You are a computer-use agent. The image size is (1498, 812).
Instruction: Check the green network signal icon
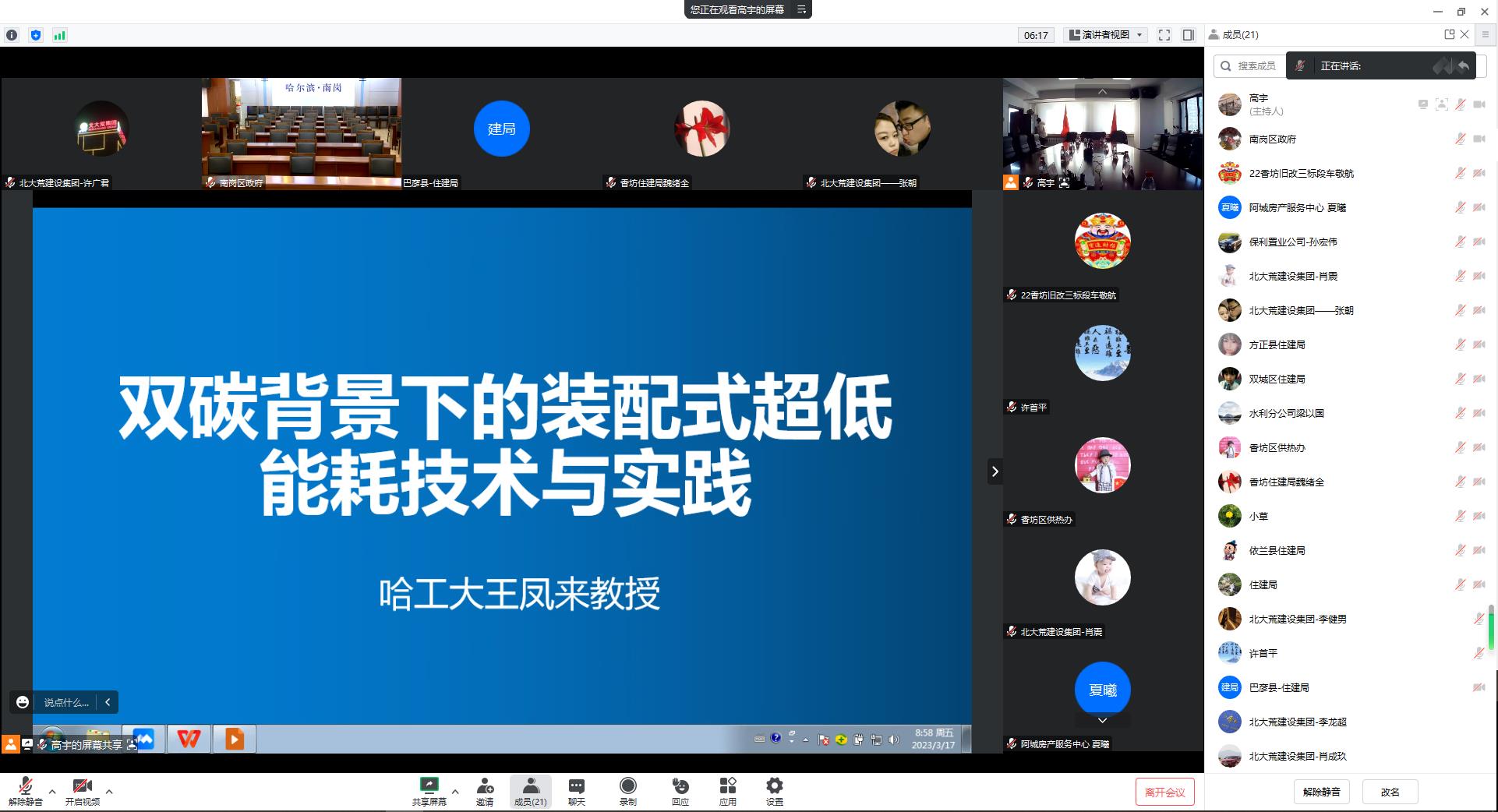pyautogui.click(x=59, y=35)
